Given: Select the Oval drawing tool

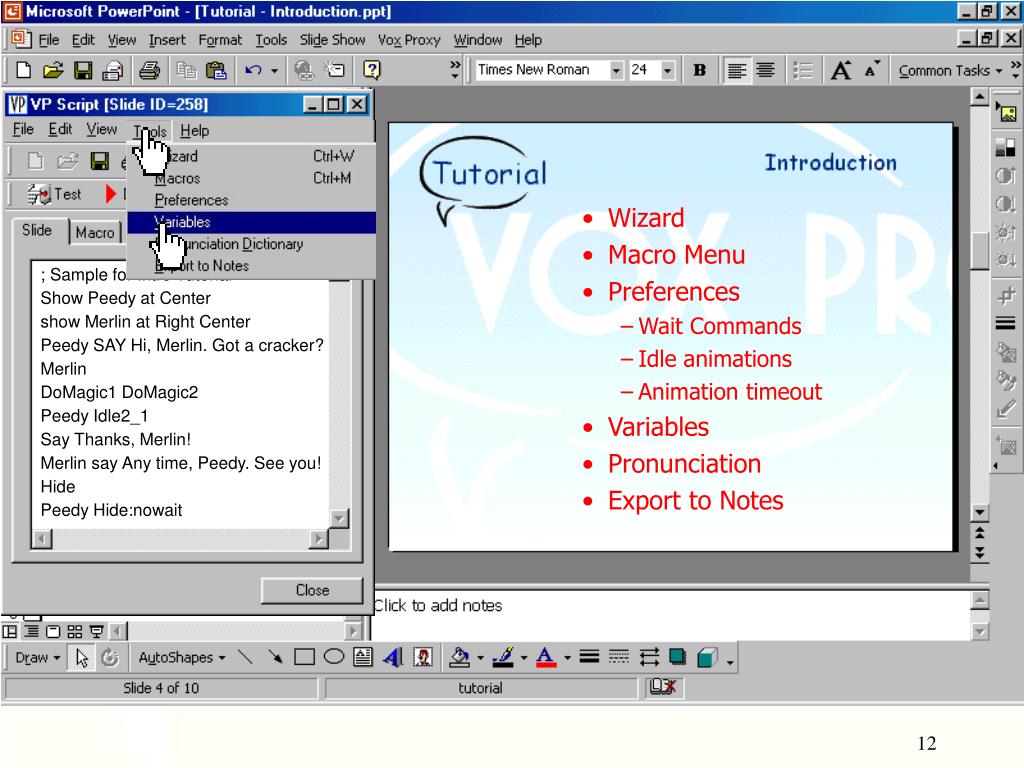Looking at the screenshot, I should coord(334,657).
